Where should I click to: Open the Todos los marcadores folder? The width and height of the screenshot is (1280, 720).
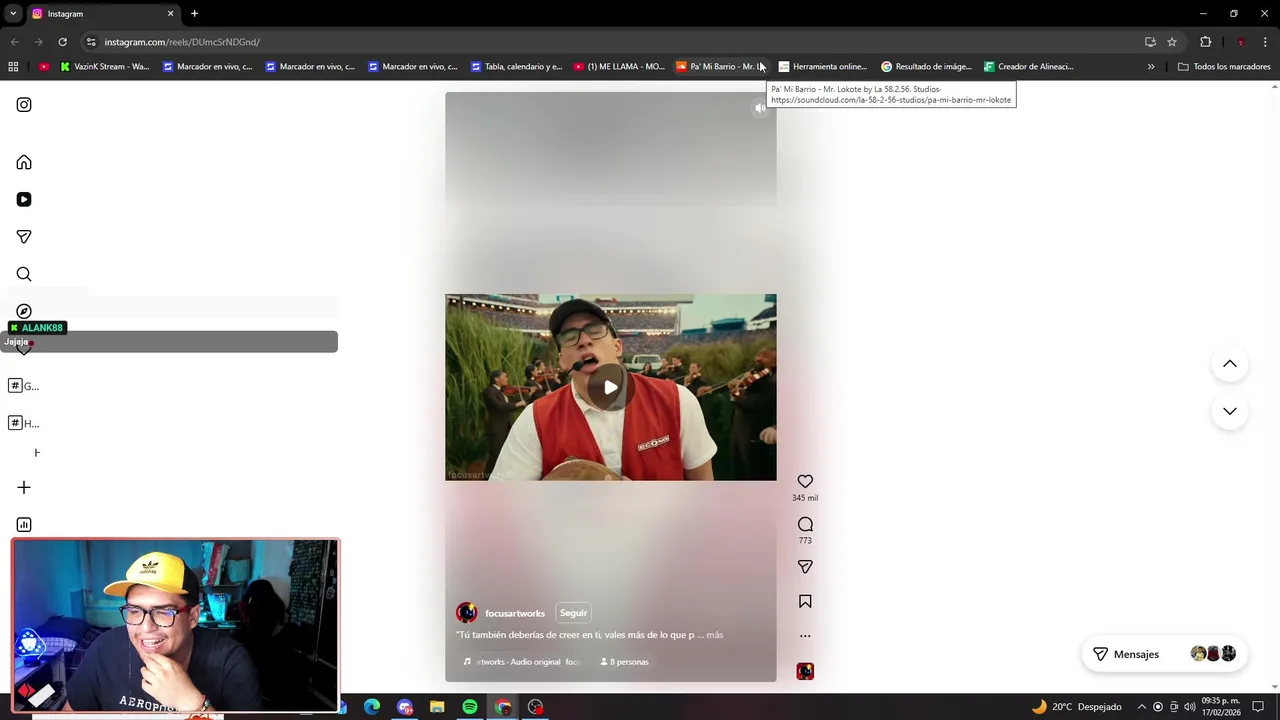click(x=1224, y=67)
